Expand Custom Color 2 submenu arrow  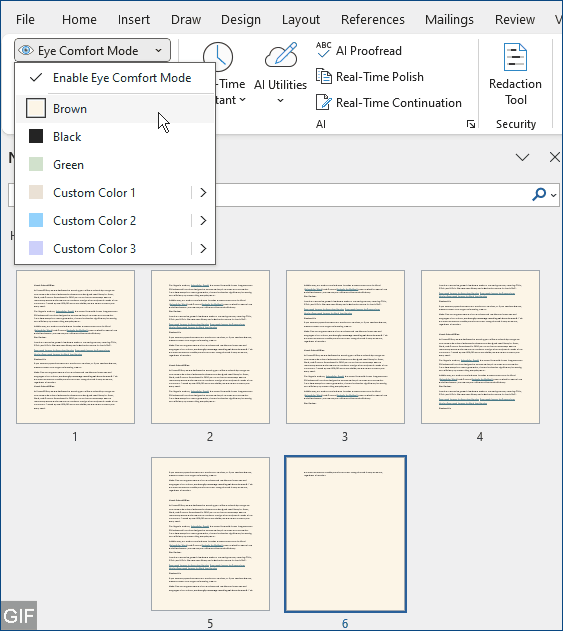[x=203, y=221]
